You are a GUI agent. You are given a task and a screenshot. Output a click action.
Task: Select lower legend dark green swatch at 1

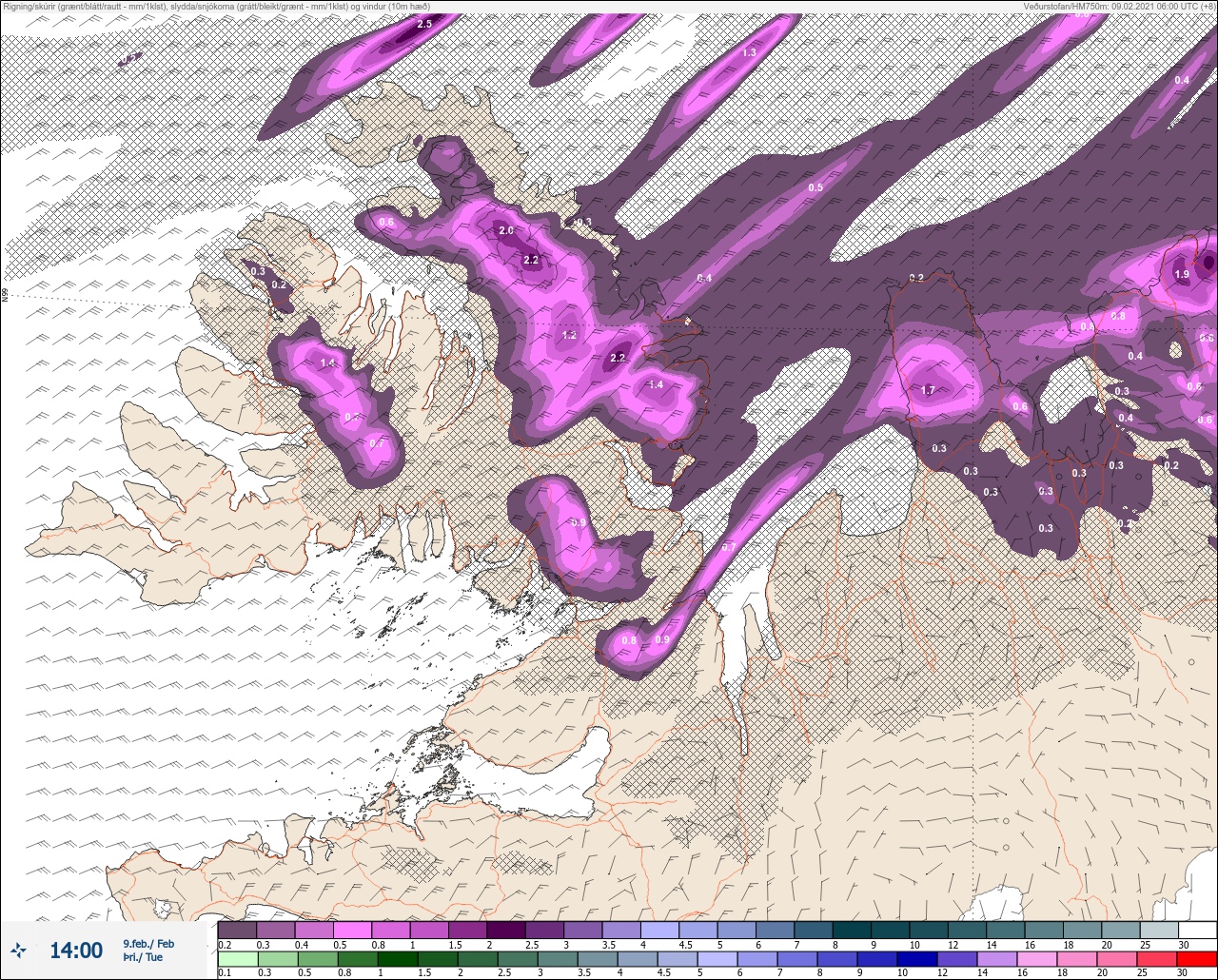(396, 959)
